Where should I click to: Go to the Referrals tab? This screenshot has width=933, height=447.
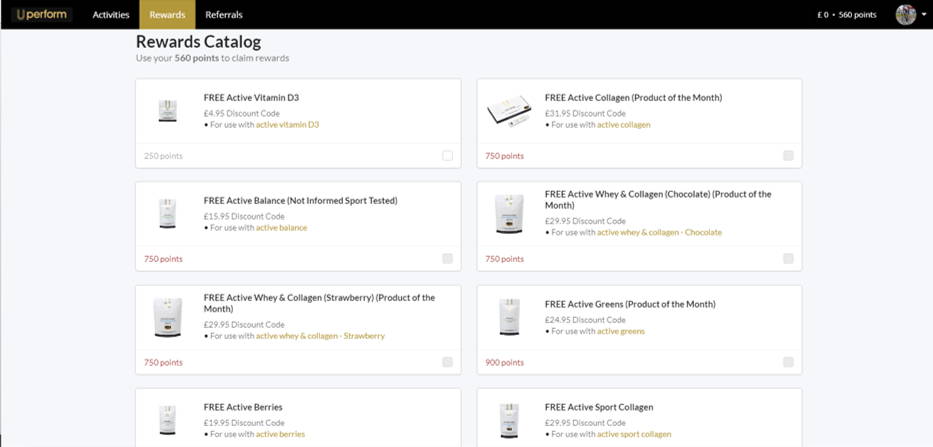pos(224,15)
